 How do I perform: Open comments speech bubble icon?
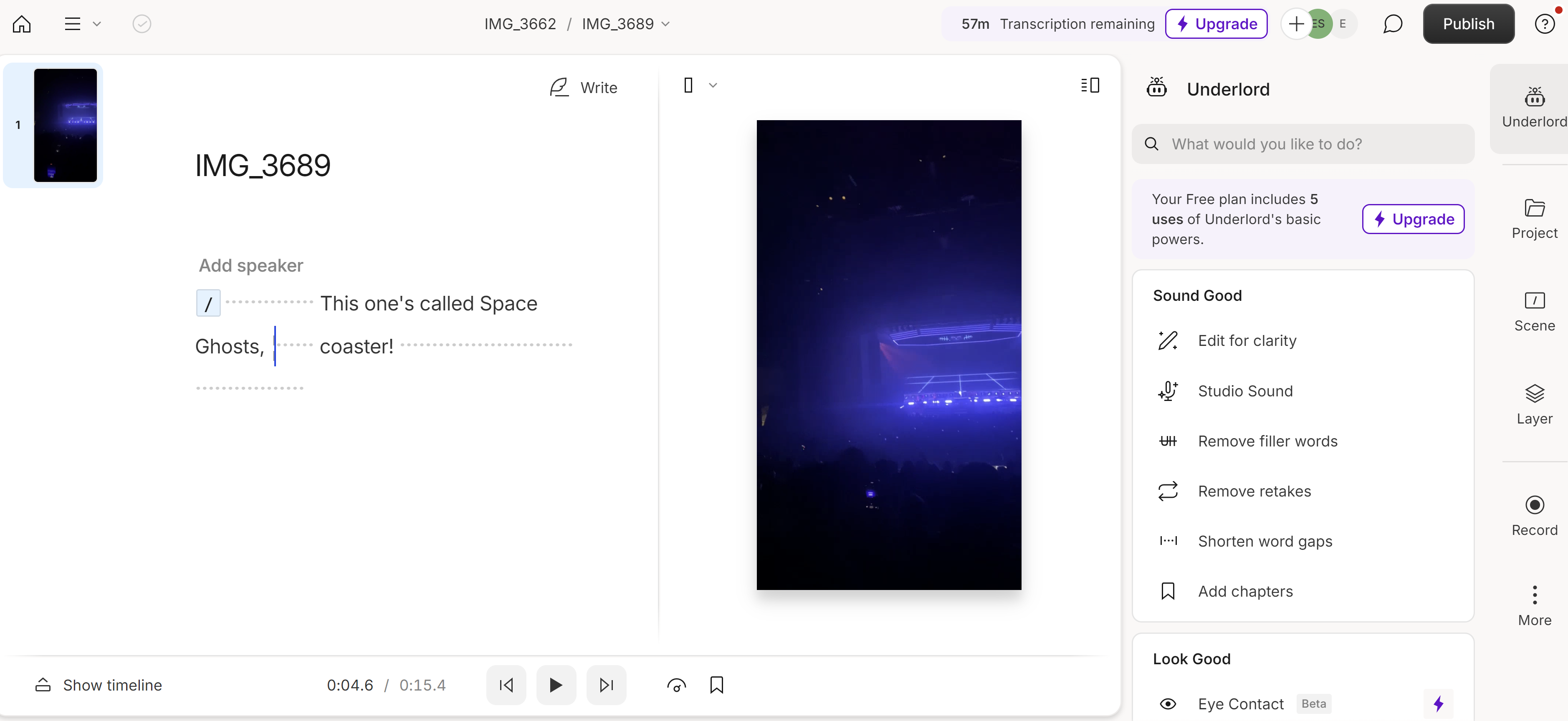point(1392,24)
